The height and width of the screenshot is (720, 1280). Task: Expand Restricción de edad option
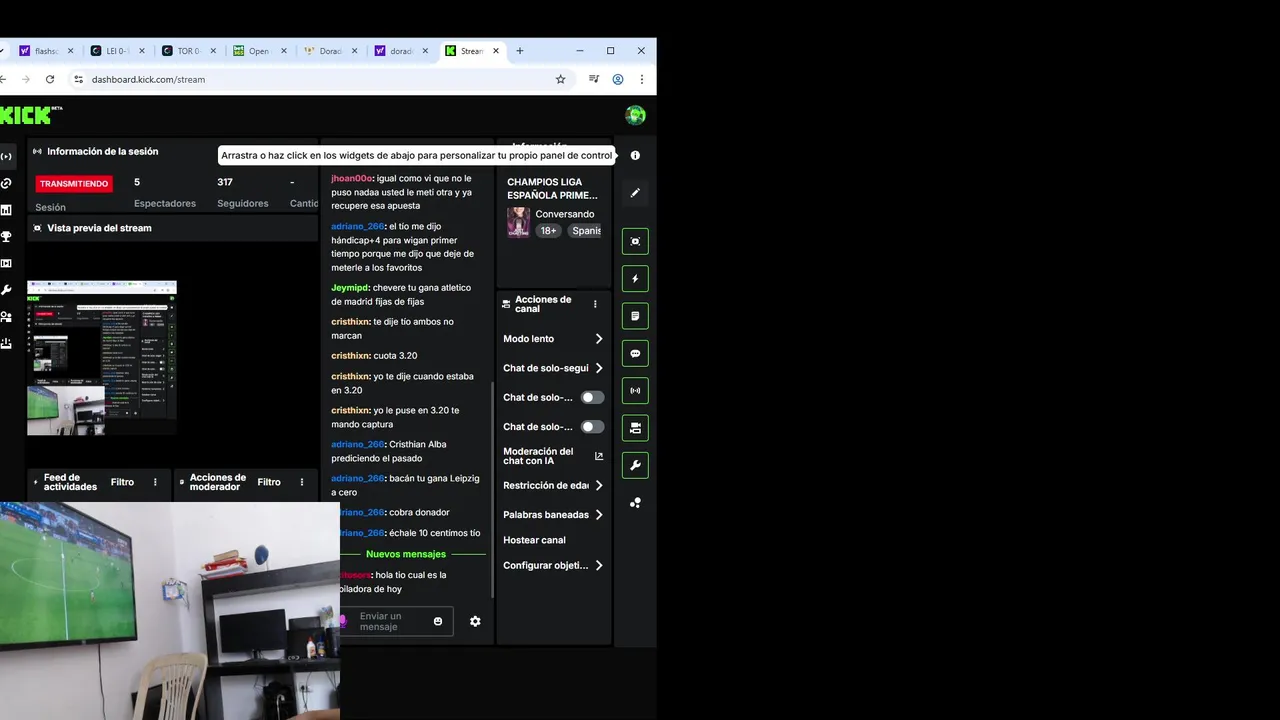tap(599, 485)
